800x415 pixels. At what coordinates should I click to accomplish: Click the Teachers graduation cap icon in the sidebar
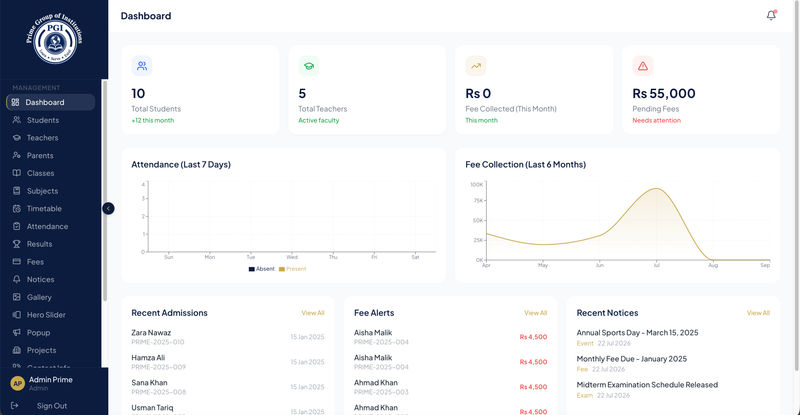17,138
